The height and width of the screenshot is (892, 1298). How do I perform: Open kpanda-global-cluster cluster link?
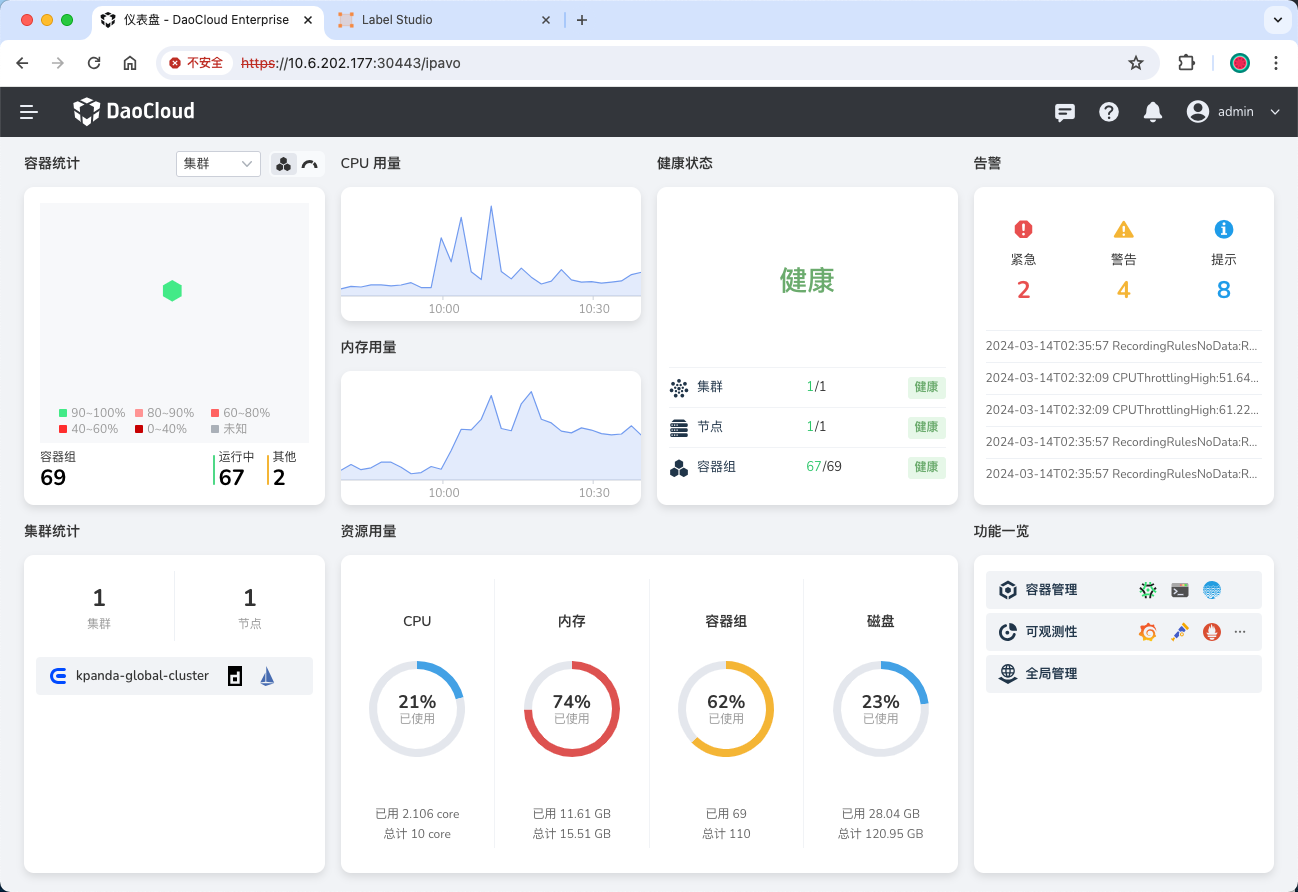(x=142, y=676)
